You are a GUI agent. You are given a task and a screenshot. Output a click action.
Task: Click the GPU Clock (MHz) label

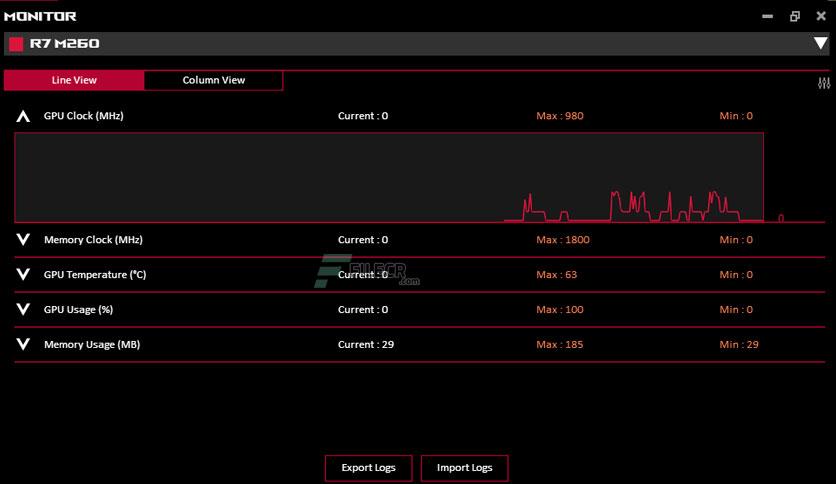click(84, 116)
